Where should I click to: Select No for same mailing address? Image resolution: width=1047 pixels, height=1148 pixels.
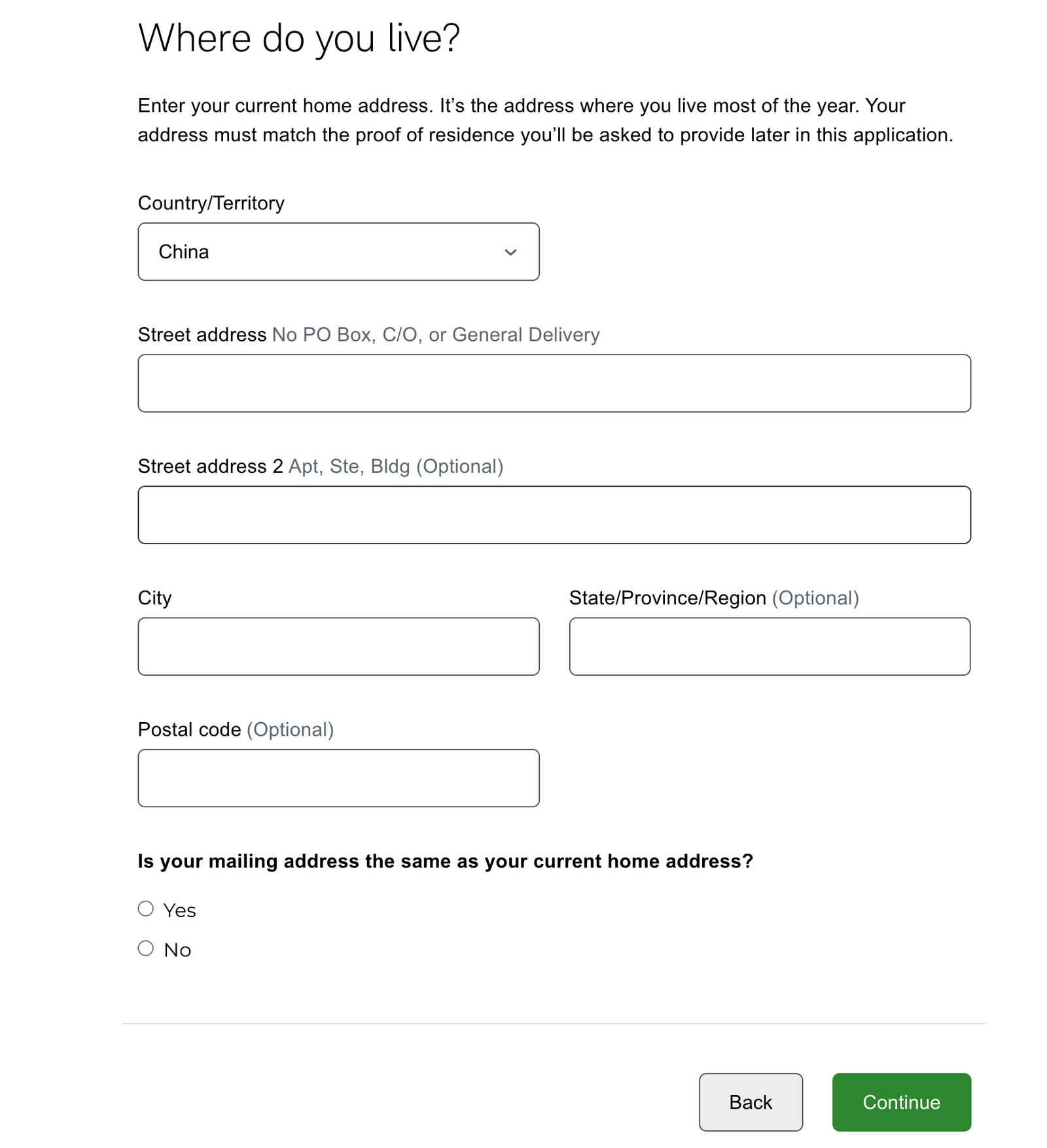146,948
